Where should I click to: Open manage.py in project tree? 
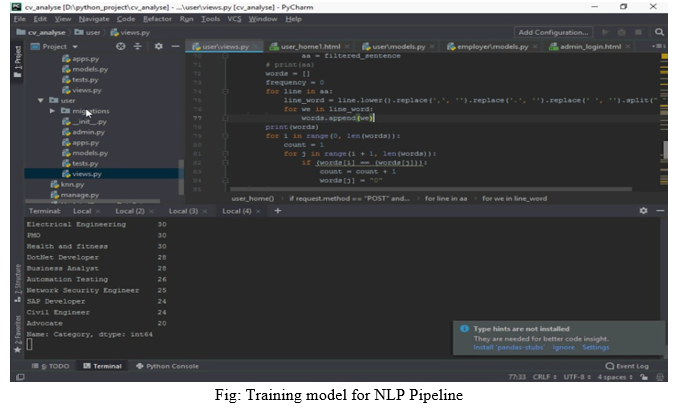point(80,195)
